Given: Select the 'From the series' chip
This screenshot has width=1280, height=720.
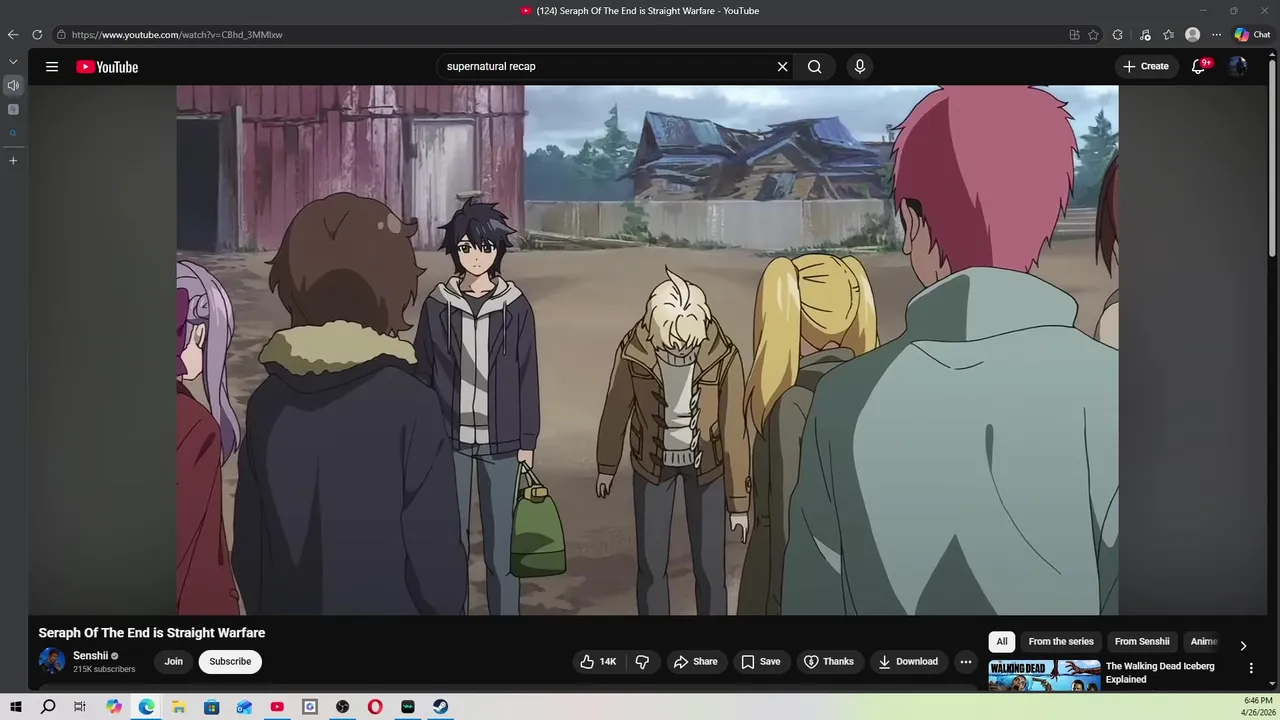Looking at the screenshot, I should (1061, 642).
